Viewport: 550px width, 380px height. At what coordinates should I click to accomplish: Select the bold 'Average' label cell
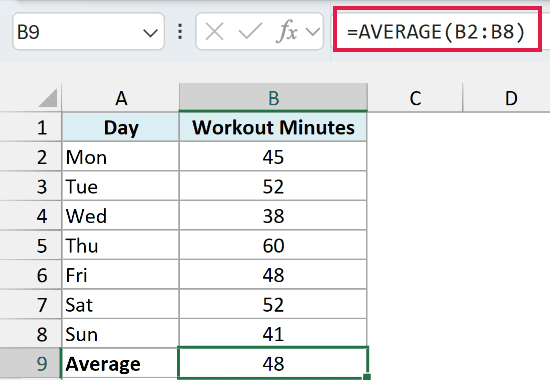(121, 364)
